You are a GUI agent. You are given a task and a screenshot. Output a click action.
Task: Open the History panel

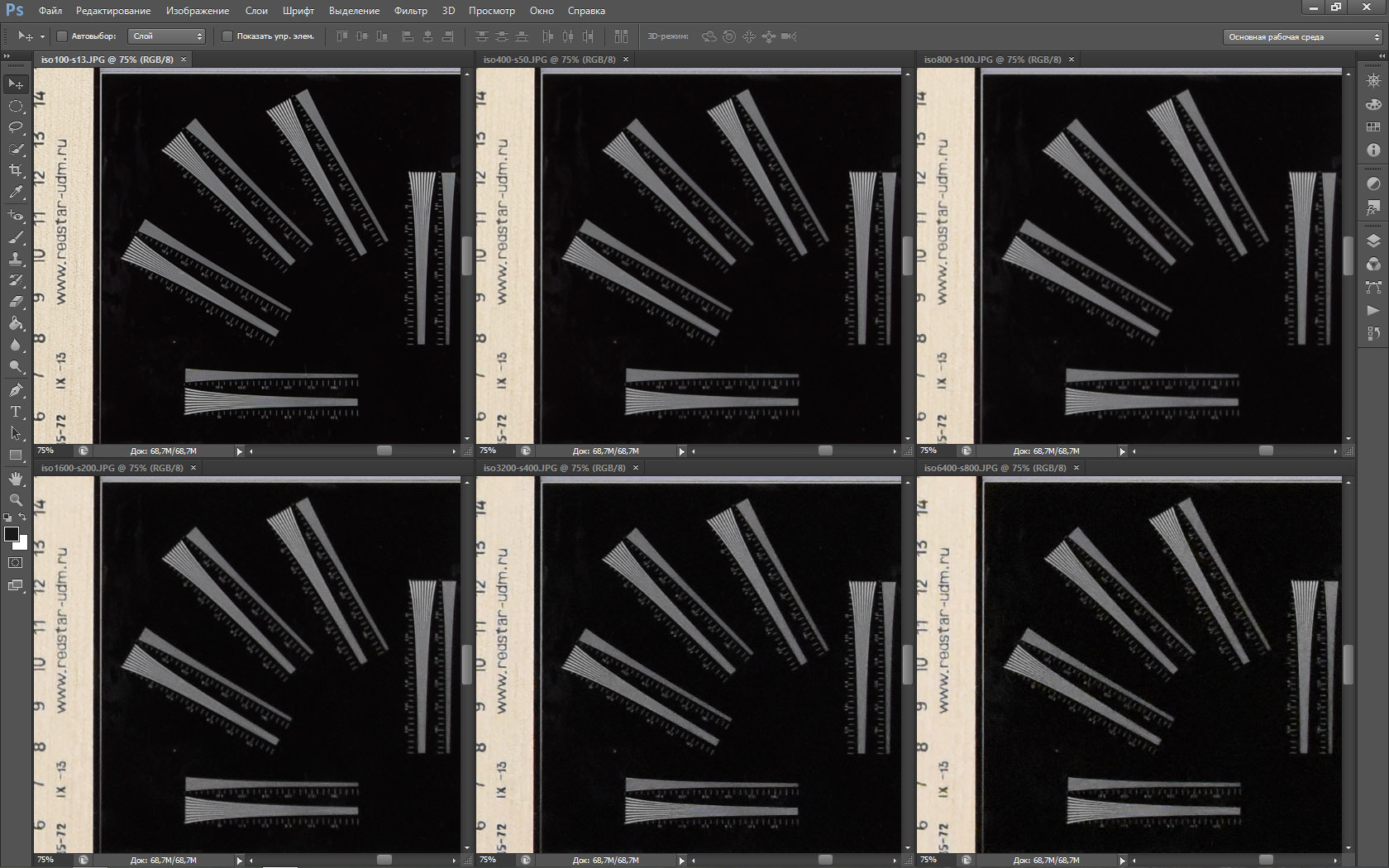tap(1373, 333)
